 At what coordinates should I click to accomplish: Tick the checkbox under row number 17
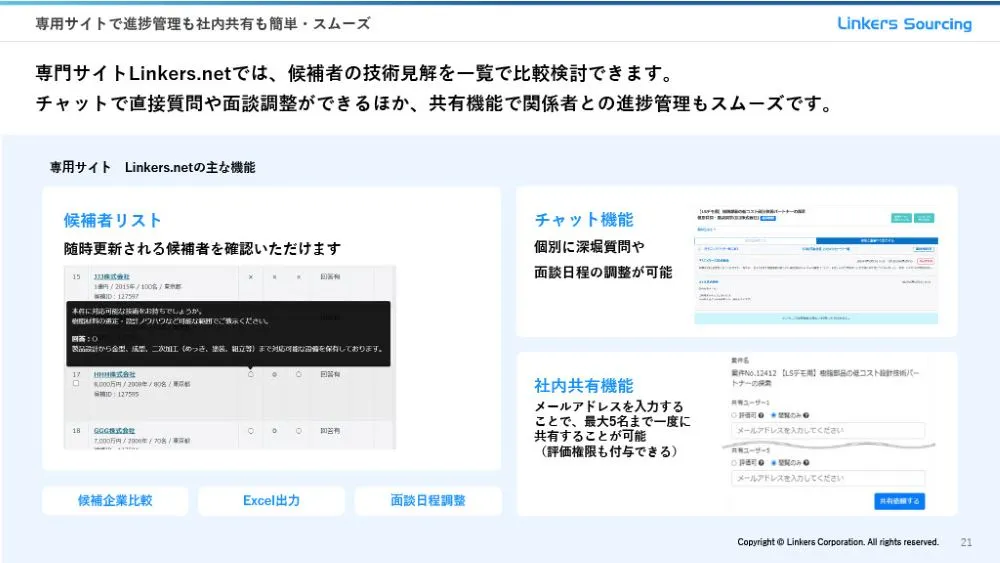click(76, 383)
